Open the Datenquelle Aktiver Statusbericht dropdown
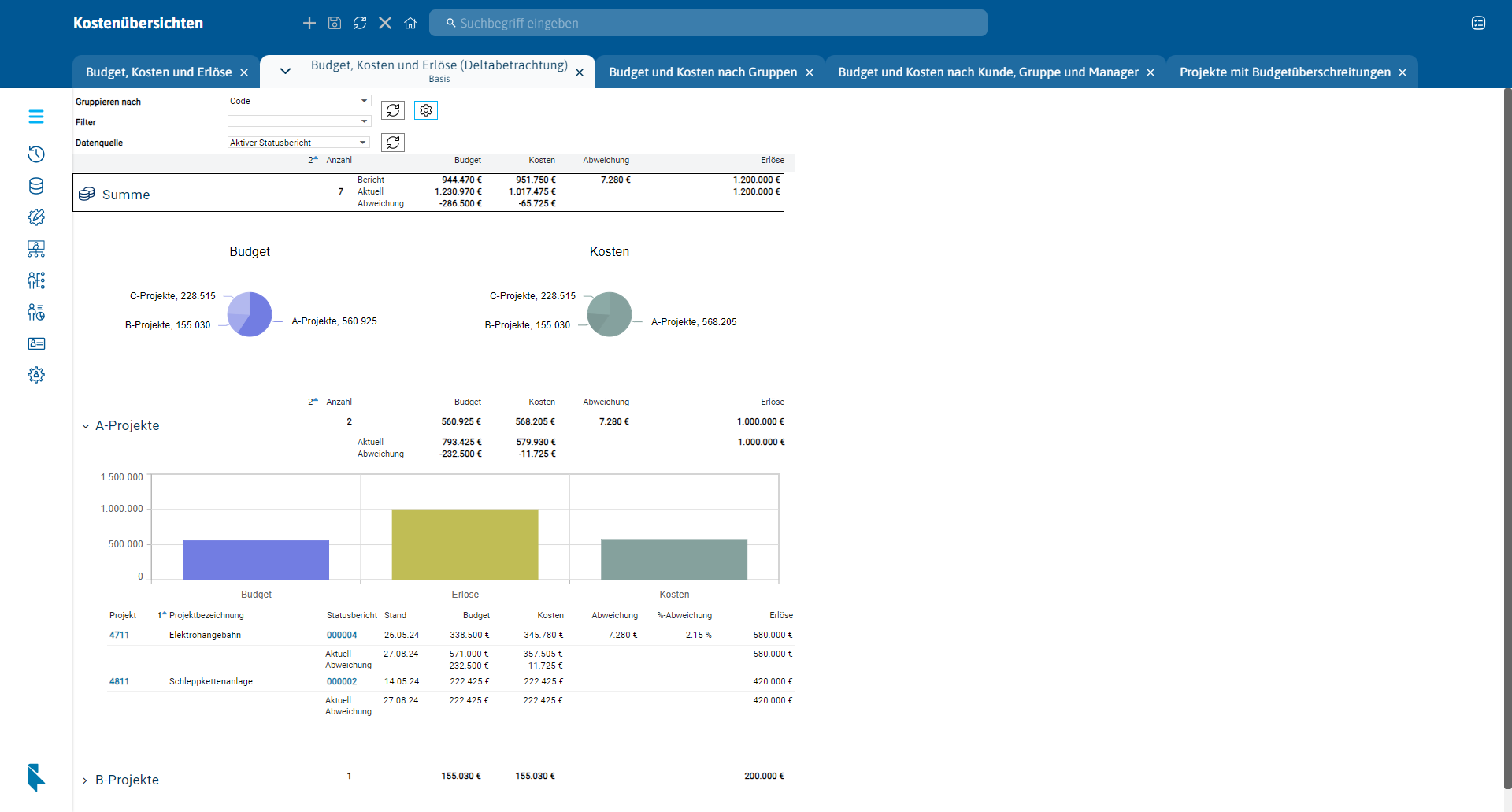This screenshot has height=812, width=1512. [299, 143]
